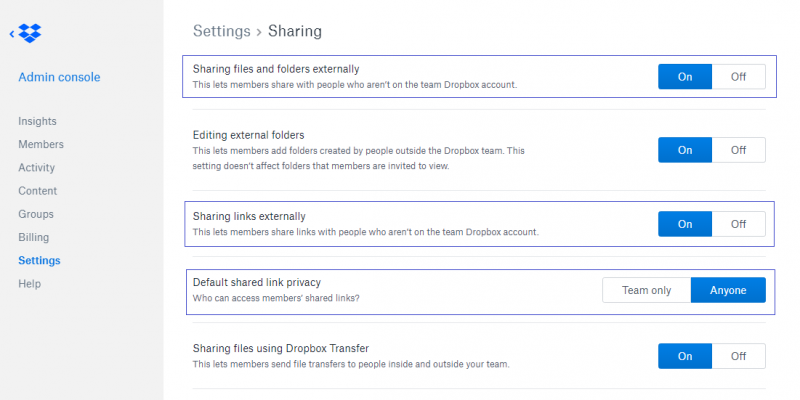Click the back chevron beside Dropbox logo
Image resolution: width=800 pixels, height=400 pixels.
tap(12, 35)
